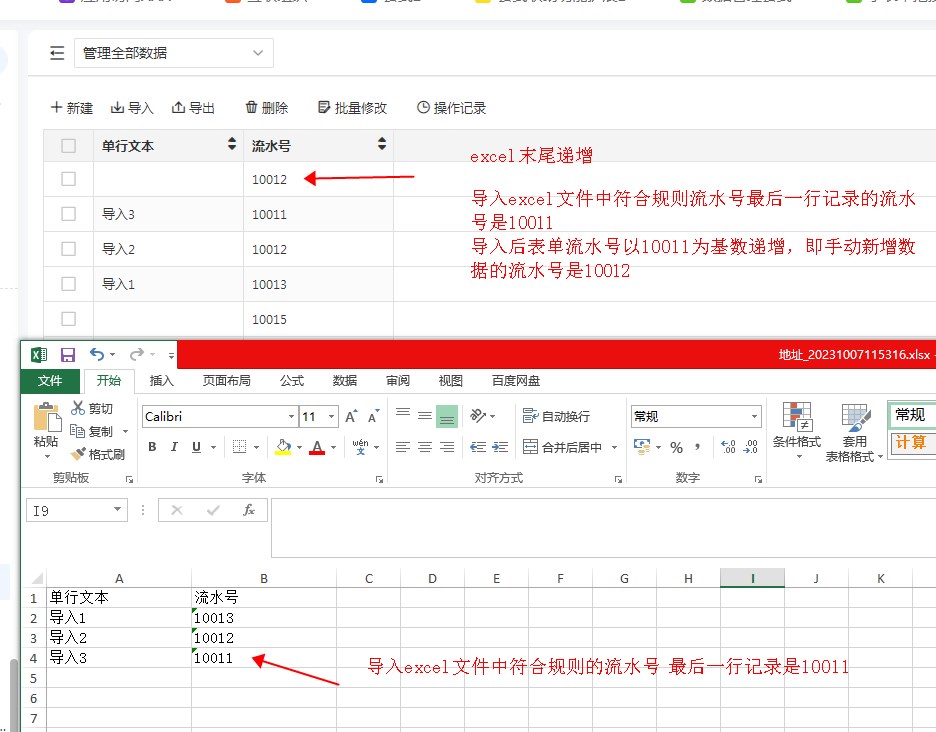This screenshot has height=732, width=936.
Task: Click the format painter (格式刷)
Action: tap(98, 454)
